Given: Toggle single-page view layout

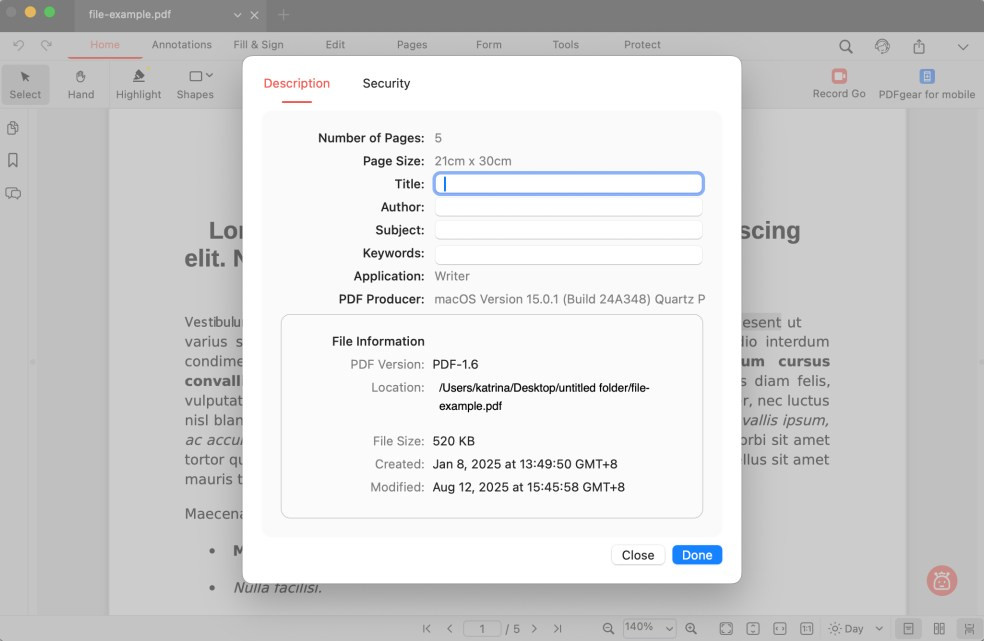Looking at the screenshot, I should pos(908,628).
